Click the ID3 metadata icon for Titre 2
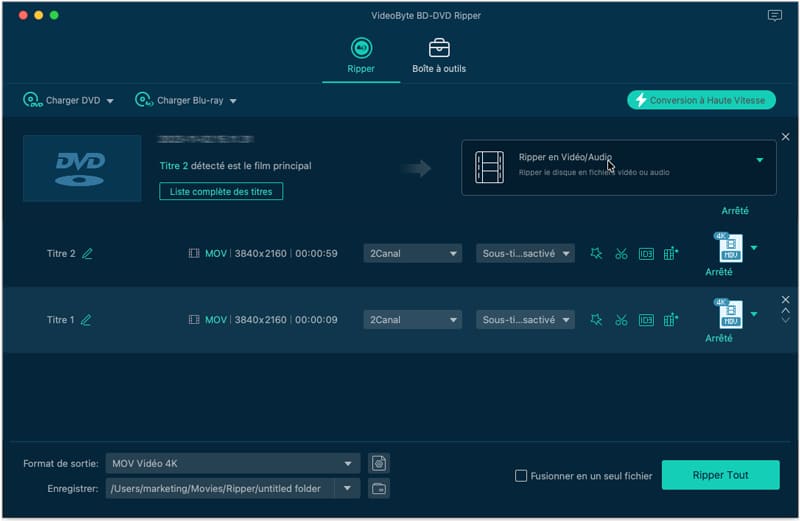This screenshot has height=521, width=800. click(646, 254)
